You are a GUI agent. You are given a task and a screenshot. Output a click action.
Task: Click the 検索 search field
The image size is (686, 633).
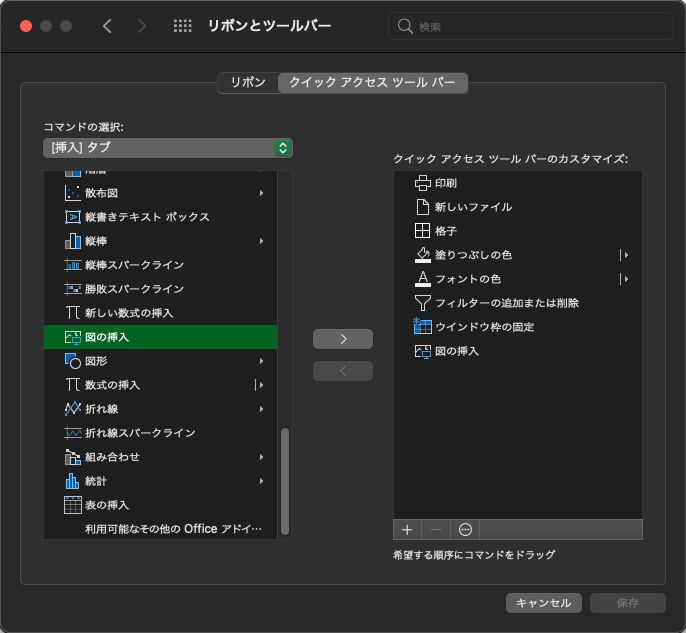(530, 27)
